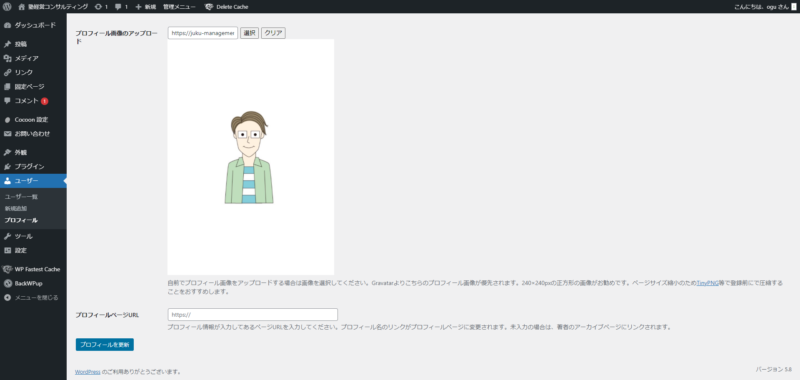Click the リンク chain icon

pyautogui.click(x=7, y=72)
